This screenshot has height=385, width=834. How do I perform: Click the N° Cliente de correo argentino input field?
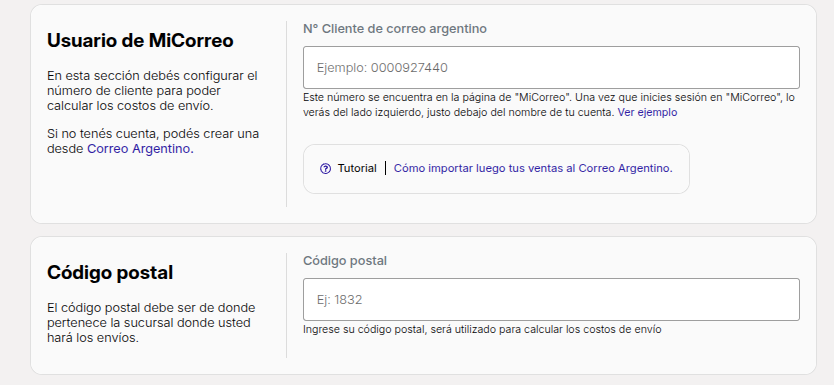[x=551, y=68]
